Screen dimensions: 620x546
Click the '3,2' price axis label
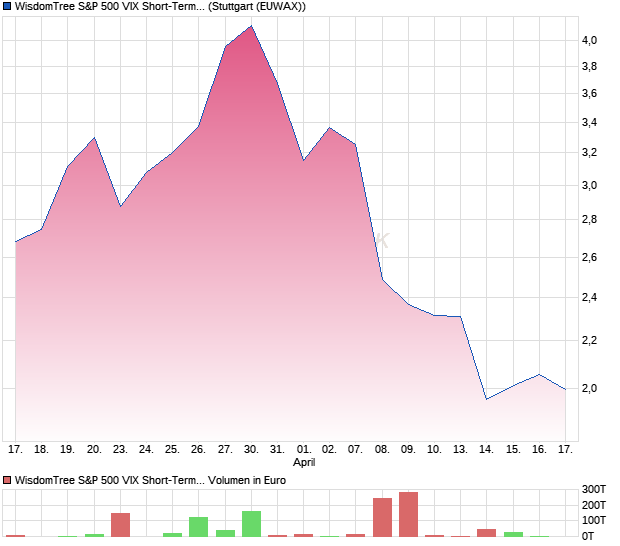pos(589,153)
